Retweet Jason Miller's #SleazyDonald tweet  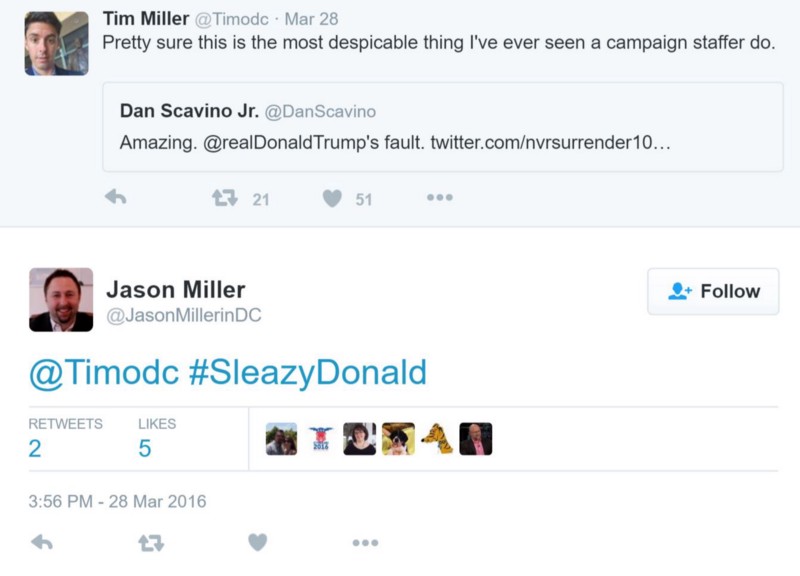[150, 542]
